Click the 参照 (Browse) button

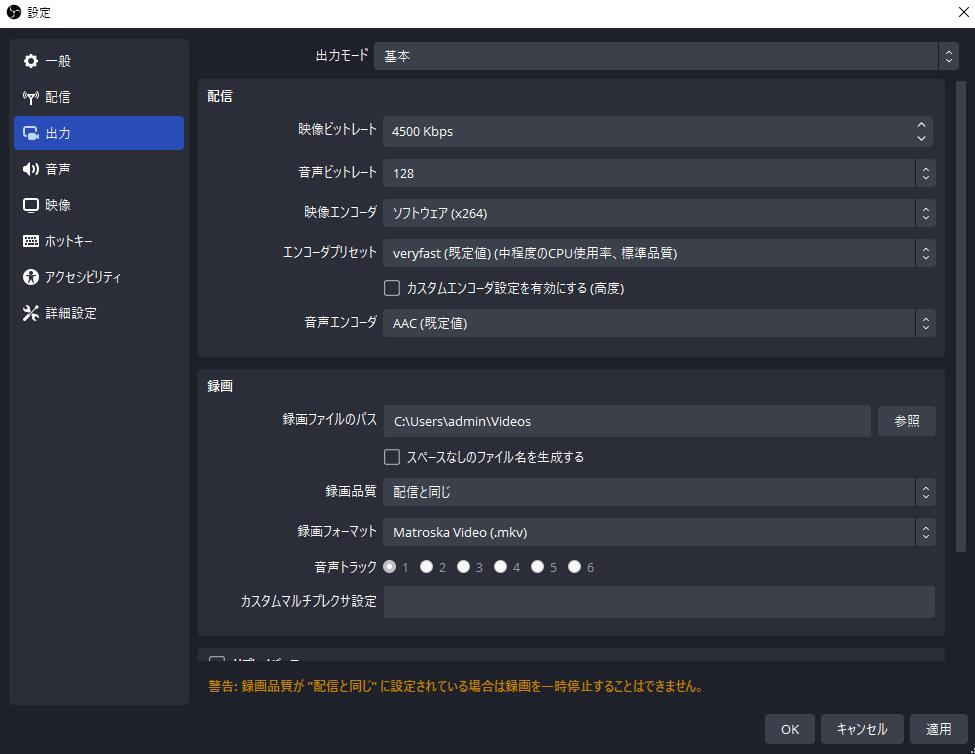(906, 421)
